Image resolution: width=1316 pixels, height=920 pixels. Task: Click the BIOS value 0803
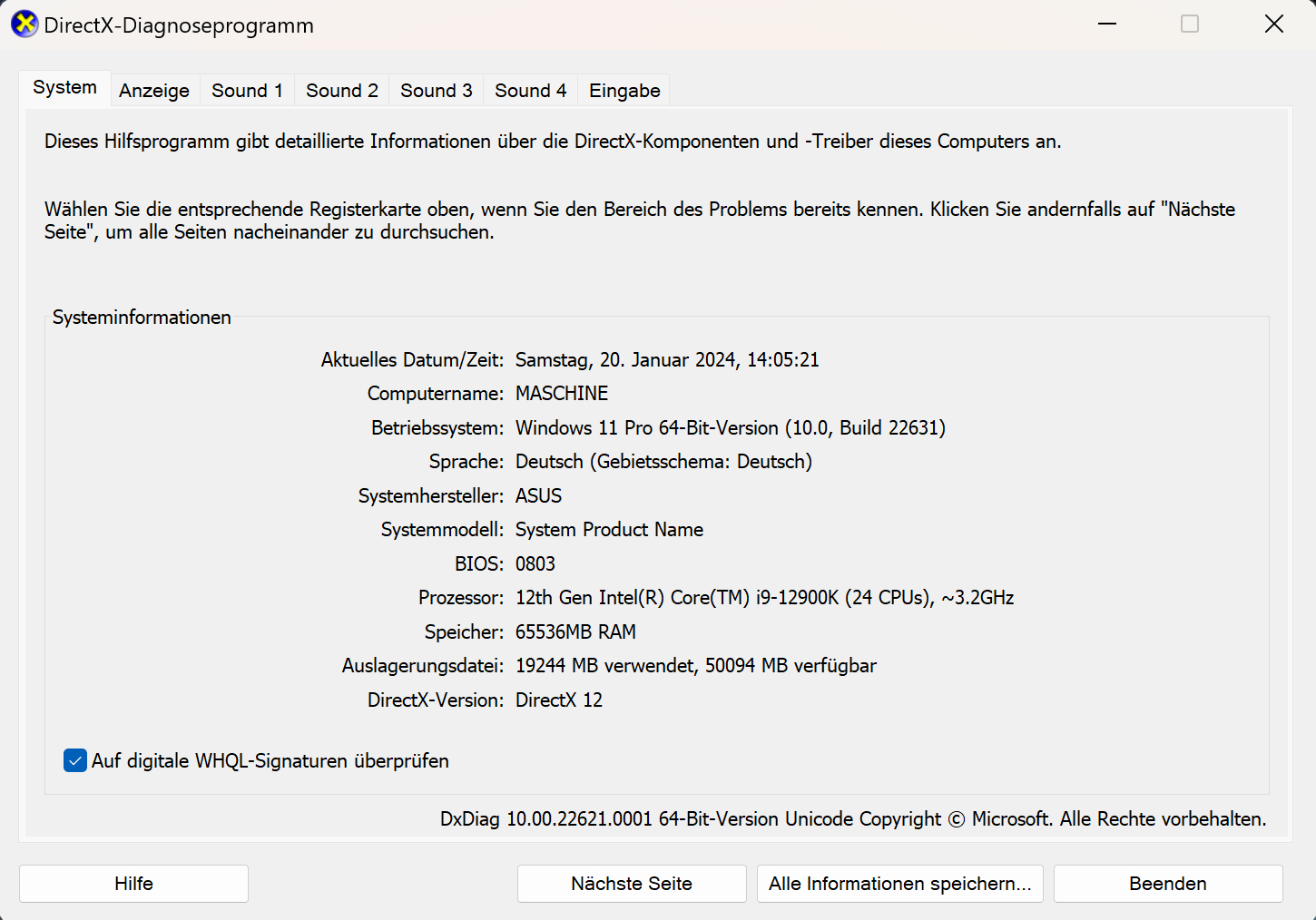click(x=535, y=564)
